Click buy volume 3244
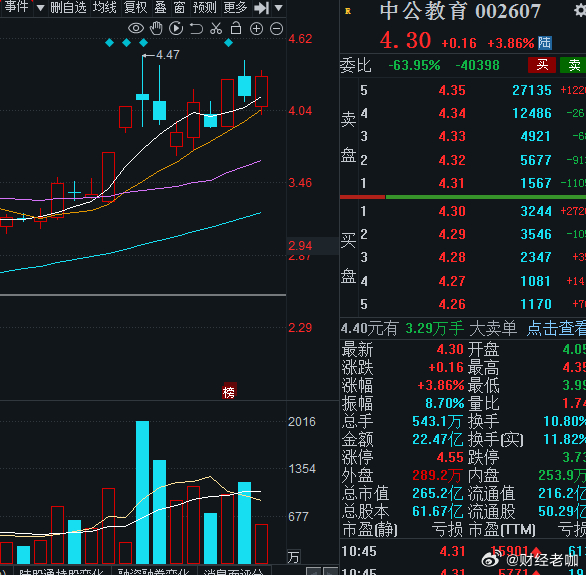 (536, 211)
